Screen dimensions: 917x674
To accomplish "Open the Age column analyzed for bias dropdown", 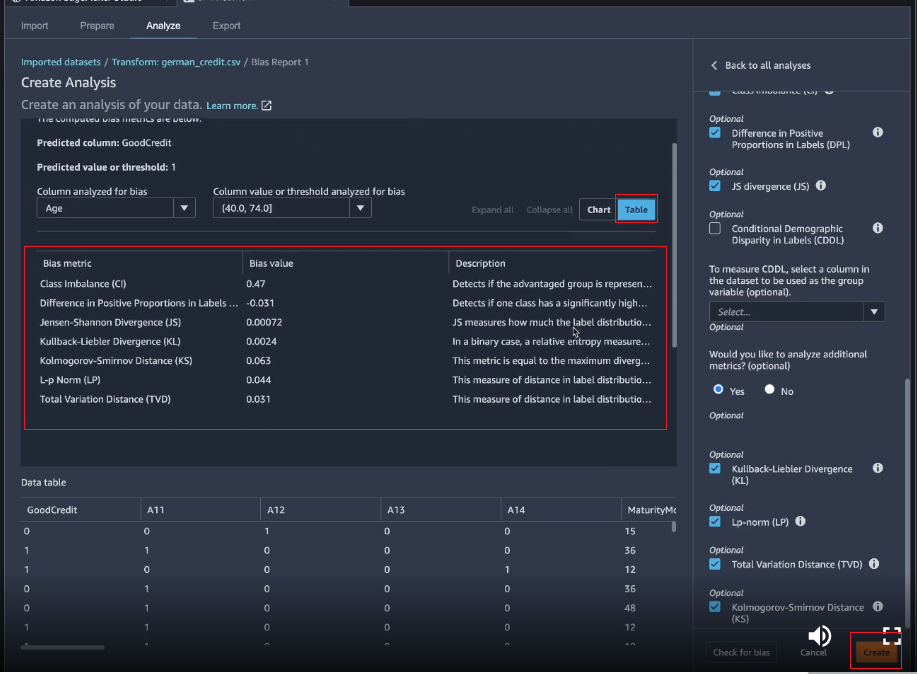I will [x=116, y=208].
